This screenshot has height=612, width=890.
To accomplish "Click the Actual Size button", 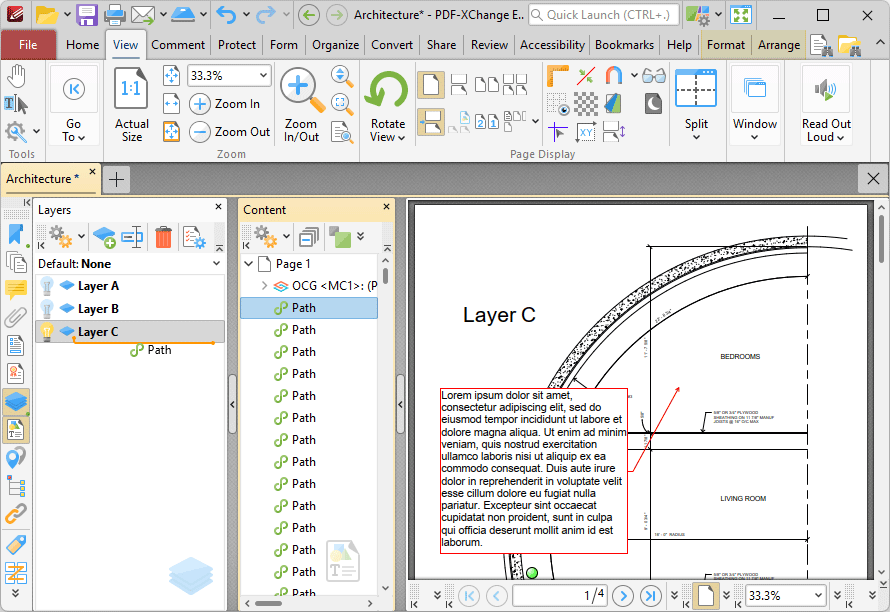I will click(x=132, y=104).
